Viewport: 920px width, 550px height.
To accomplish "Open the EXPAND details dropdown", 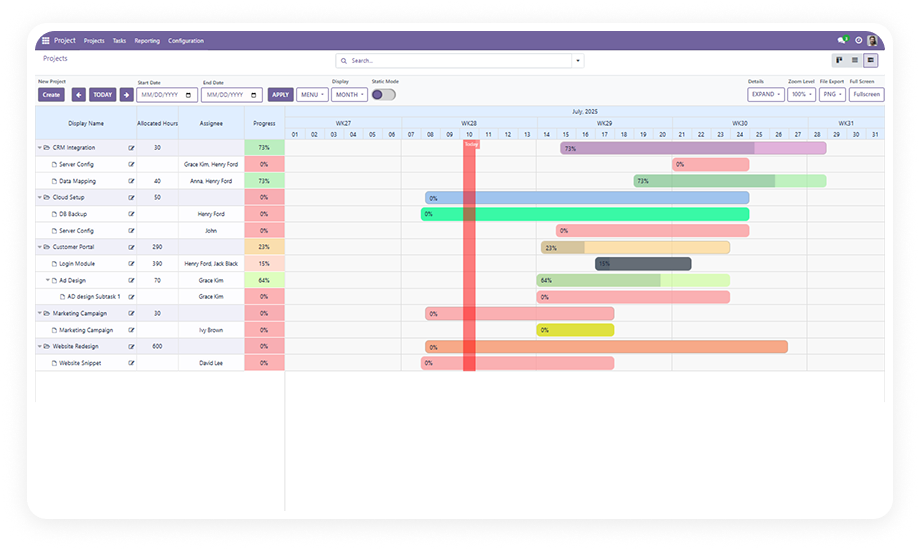I will 766,94.
